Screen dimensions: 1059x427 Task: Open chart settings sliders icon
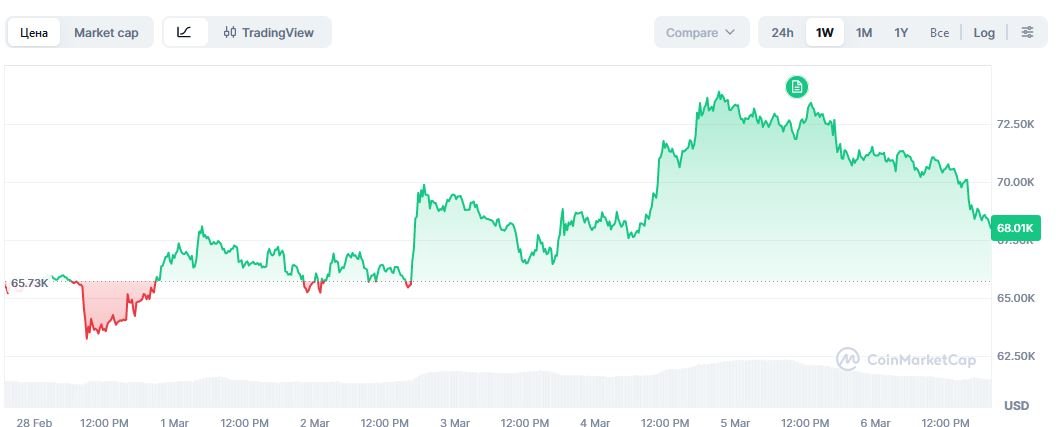point(1027,32)
